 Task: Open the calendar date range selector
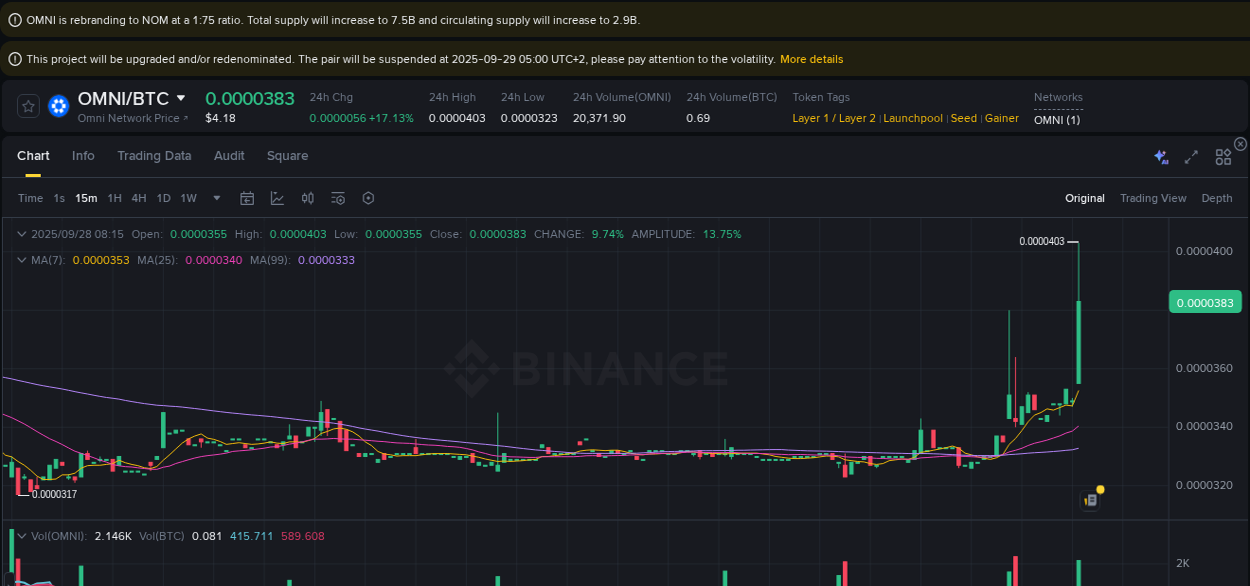pyautogui.click(x=247, y=198)
